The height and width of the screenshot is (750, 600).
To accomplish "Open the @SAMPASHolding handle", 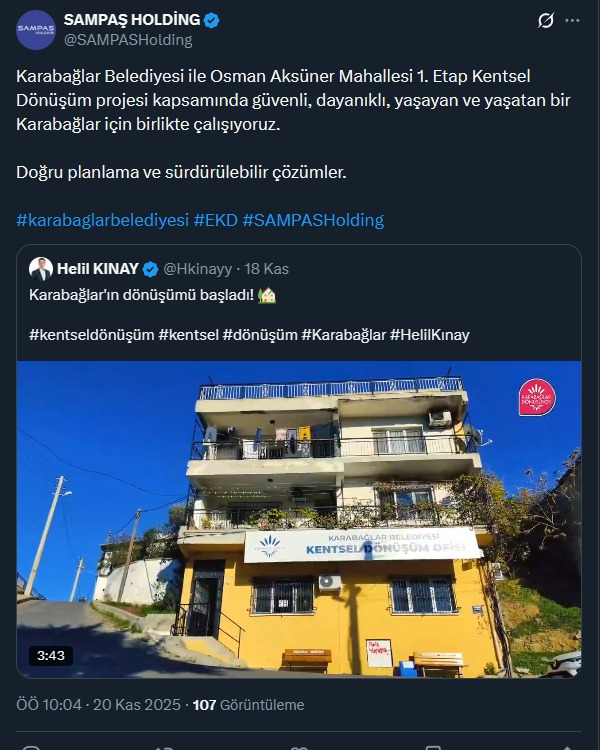I will [128, 40].
